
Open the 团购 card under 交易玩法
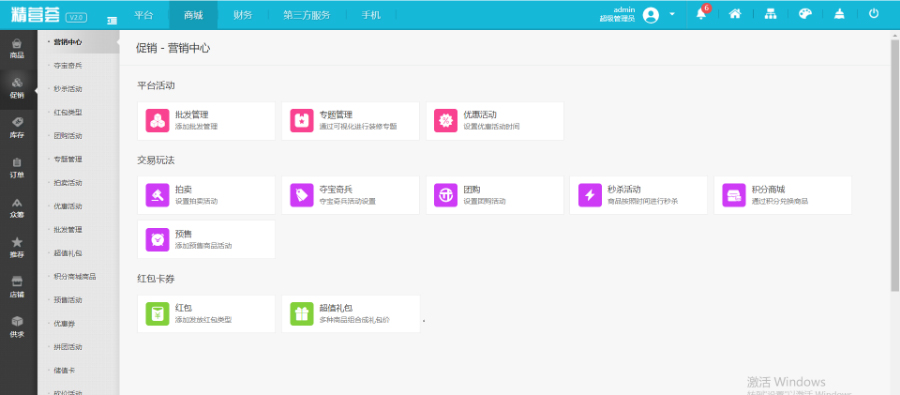click(495, 195)
